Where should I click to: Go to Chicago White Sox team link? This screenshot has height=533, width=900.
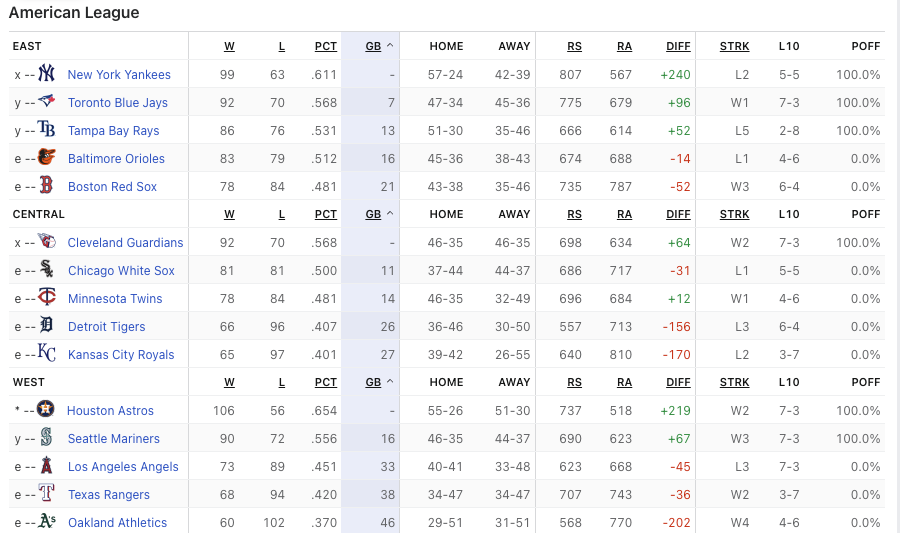(121, 271)
